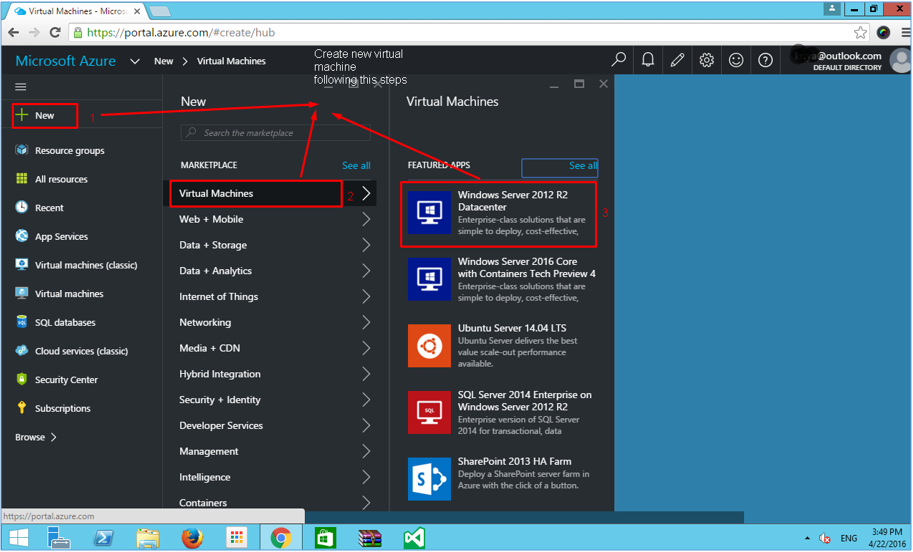This screenshot has width=913, height=552.
Task: Expand the Data + Storage category chevron
Action: [x=366, y=245]
